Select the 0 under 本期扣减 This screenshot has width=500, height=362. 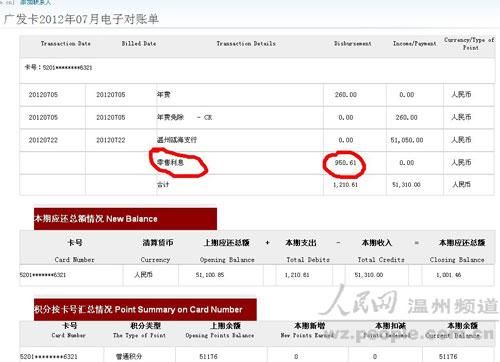tap(375, 357)
